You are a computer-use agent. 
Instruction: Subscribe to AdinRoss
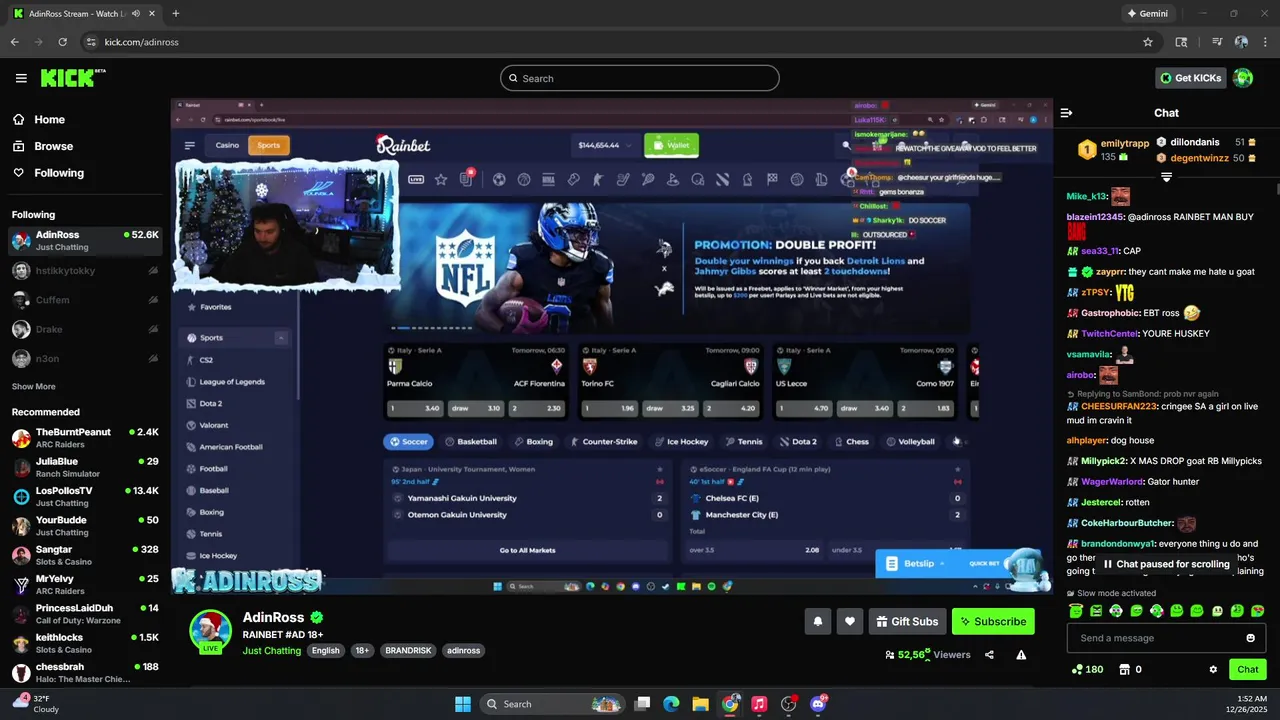[993, 621]
